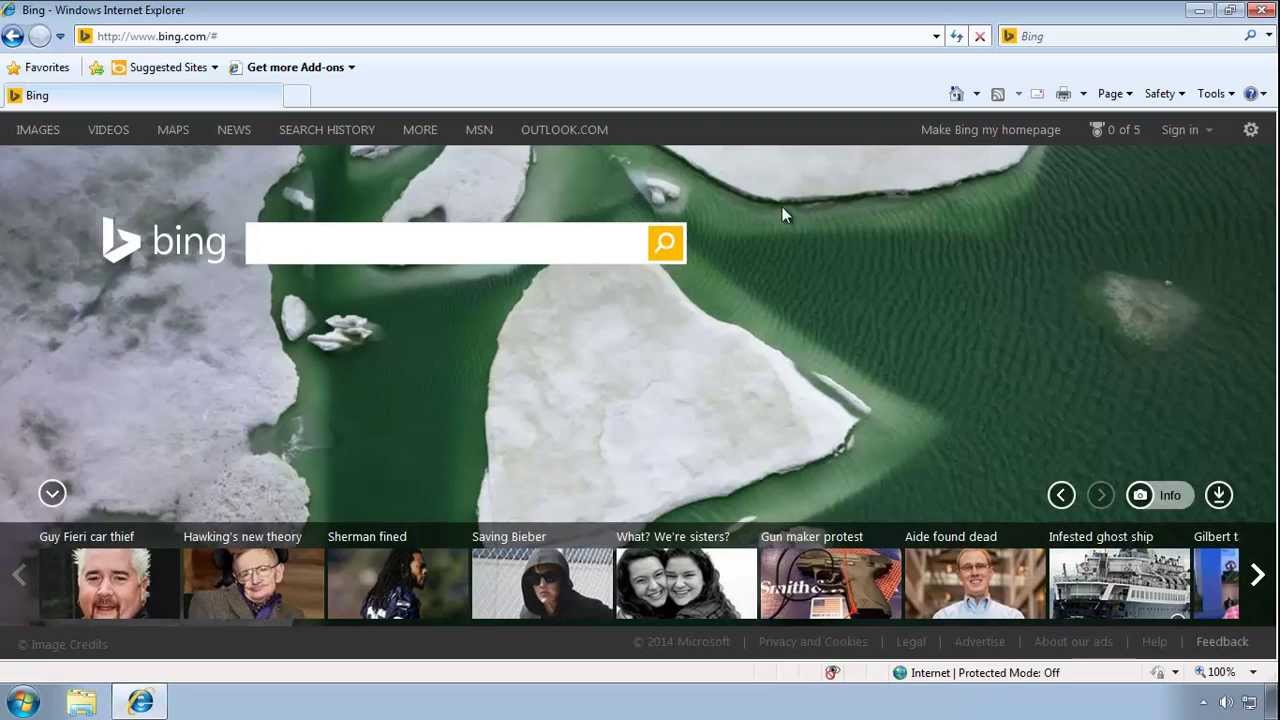This screenshot has width=1280, height=720.
Task: Click the Bing logo
Action: 164,242
